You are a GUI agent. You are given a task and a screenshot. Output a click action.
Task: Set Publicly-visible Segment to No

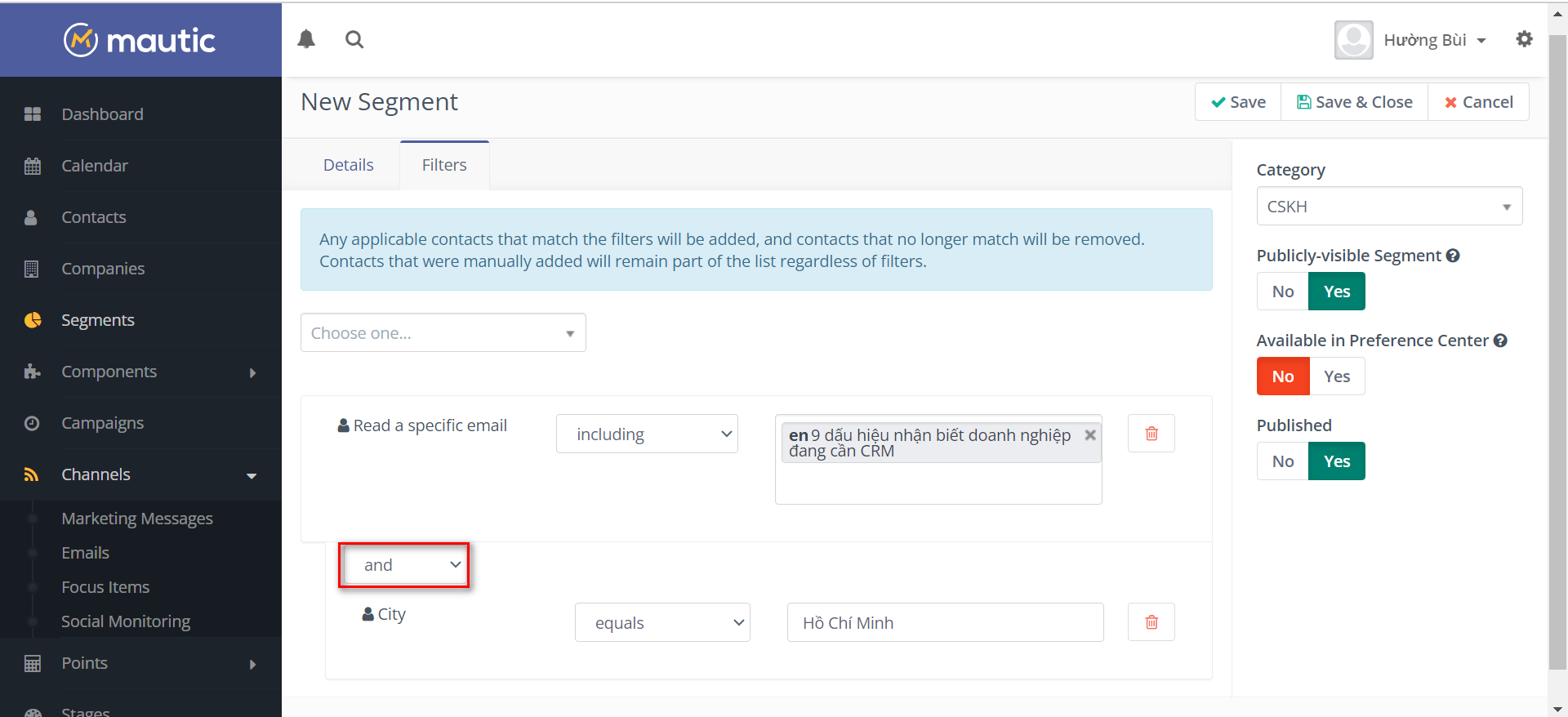click(x=1282, y=292)
